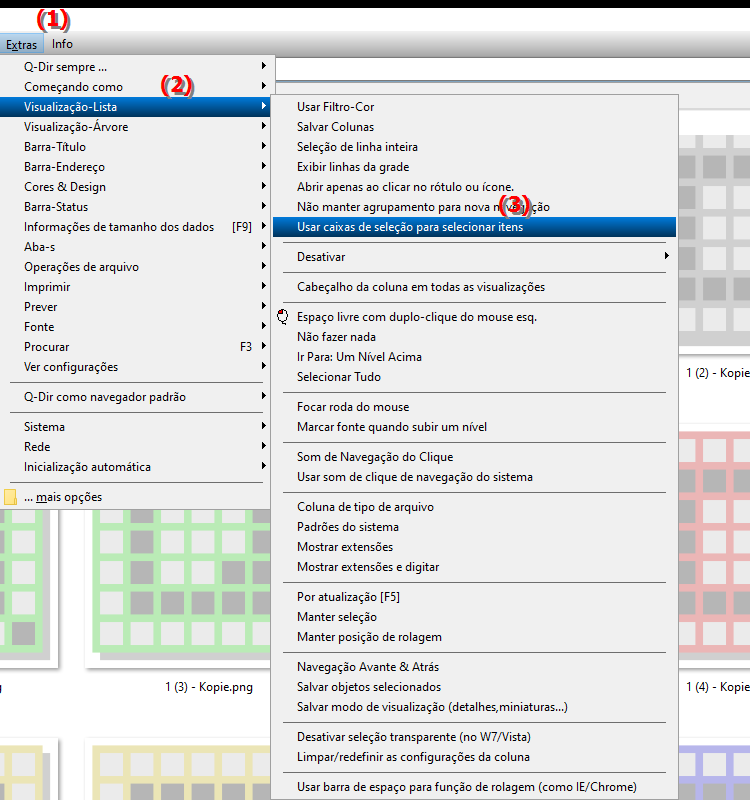Expand the Barra-Título submenu

(x=135, y=147)
